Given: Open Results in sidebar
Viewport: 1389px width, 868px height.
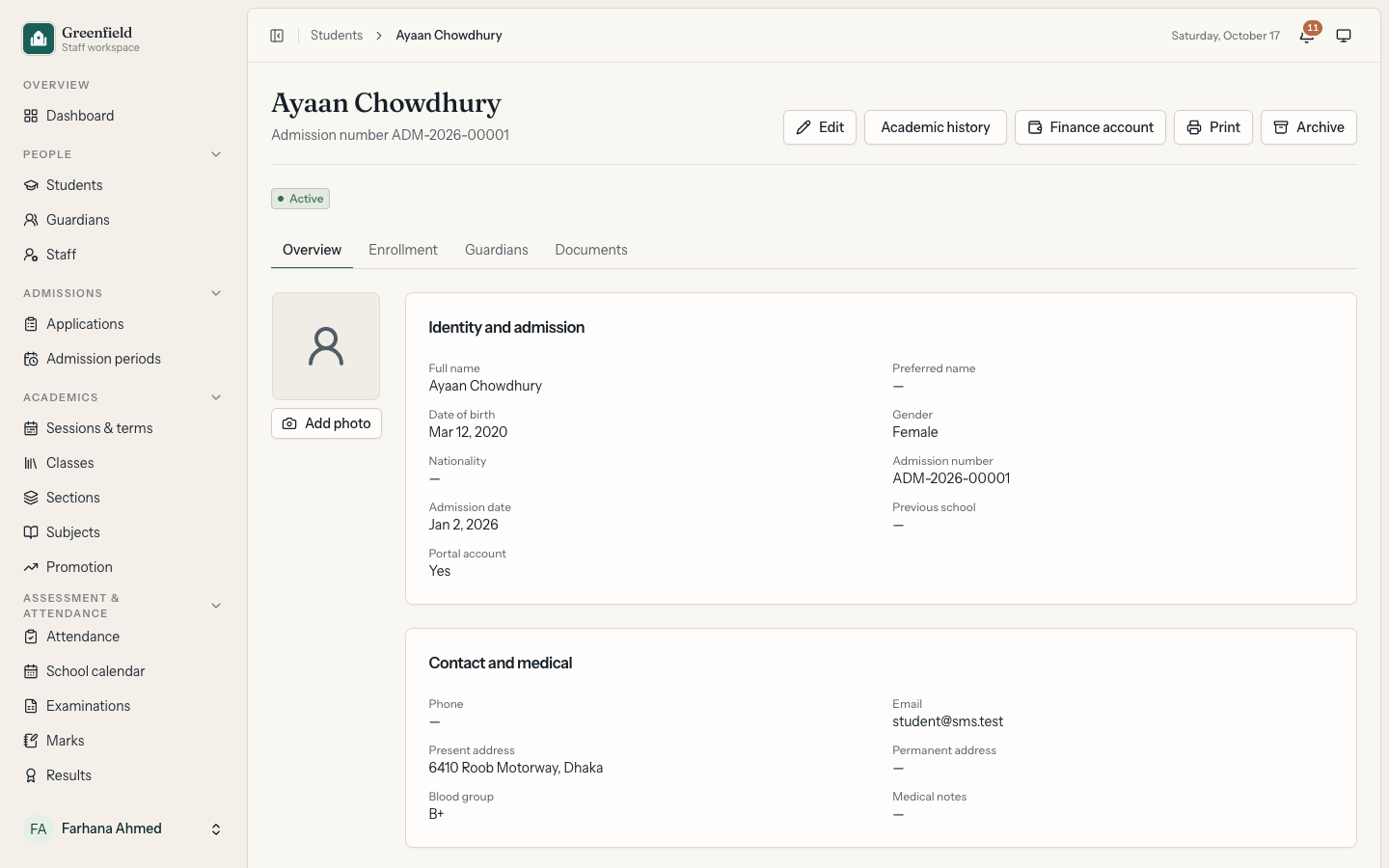Looking at the screenshot, I should tap(123, 775).
